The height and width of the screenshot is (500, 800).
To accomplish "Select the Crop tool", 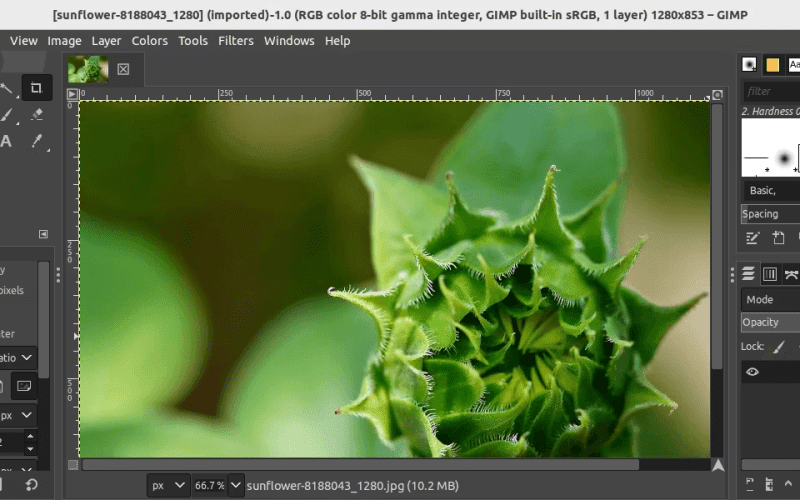I will click(x=36, y=88).
